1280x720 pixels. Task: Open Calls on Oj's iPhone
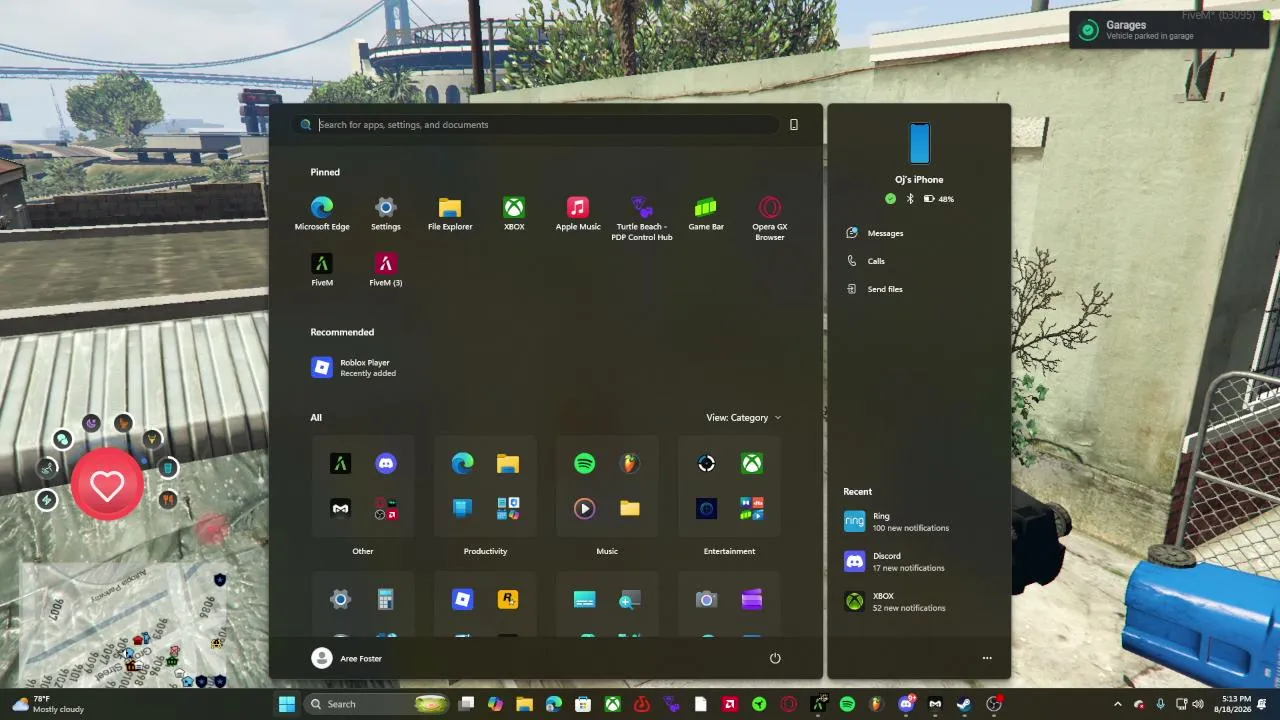[866, 261]
